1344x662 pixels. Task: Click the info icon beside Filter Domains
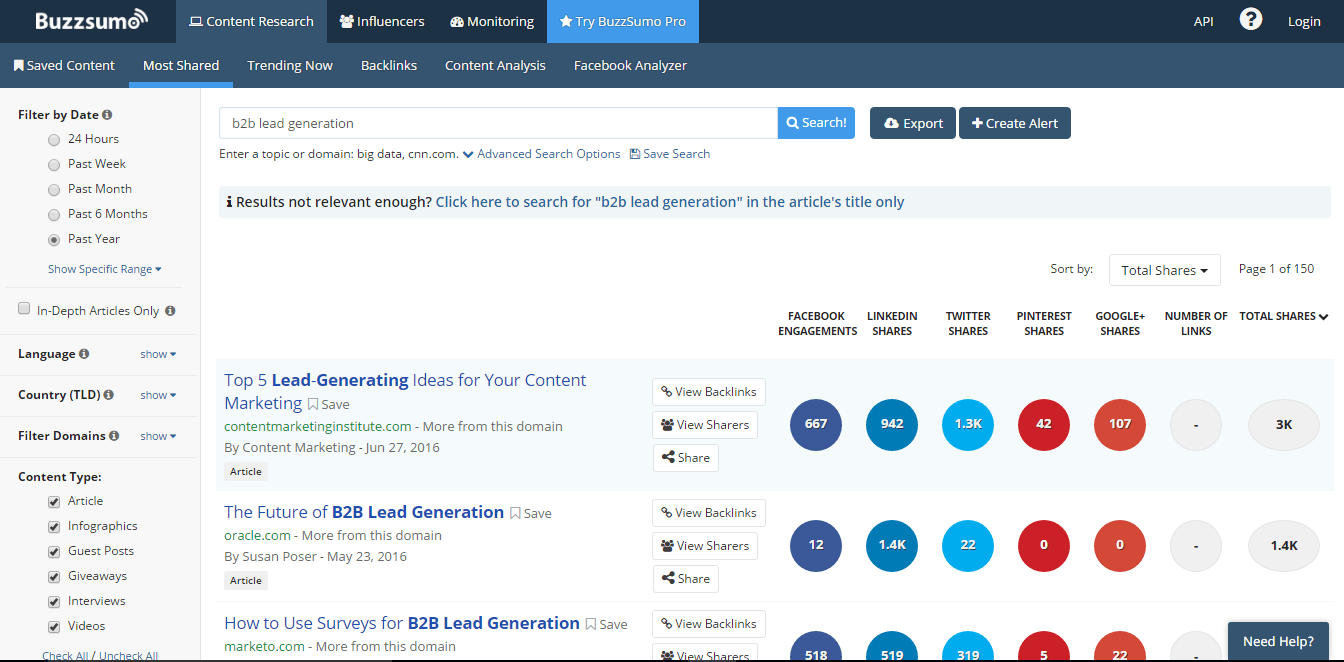[x=114, y=436]
